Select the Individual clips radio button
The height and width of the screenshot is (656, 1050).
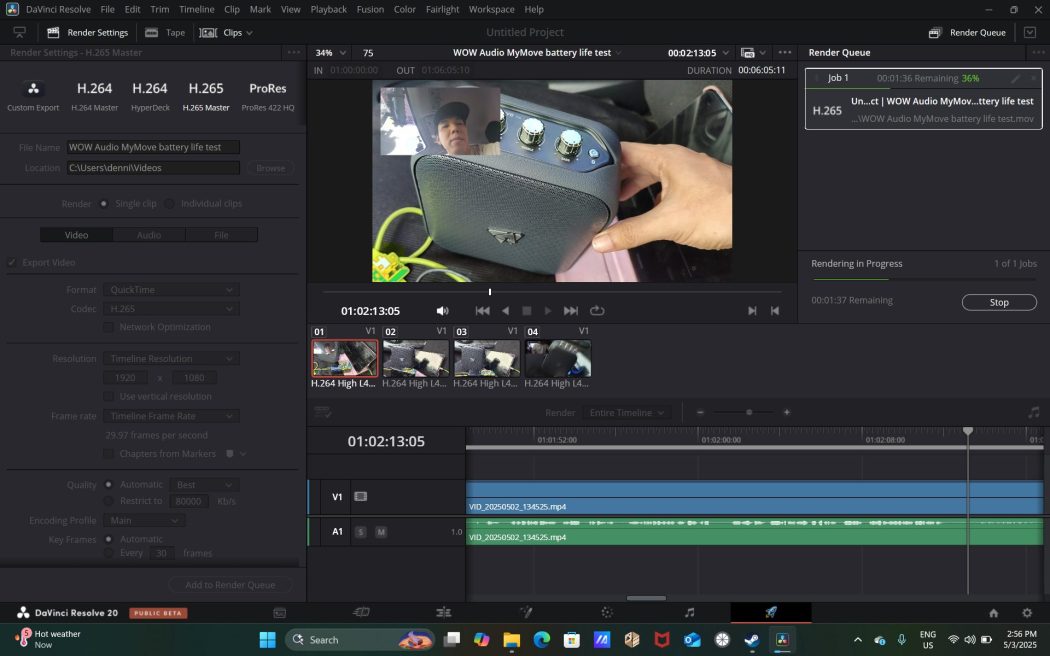[169, 204]
